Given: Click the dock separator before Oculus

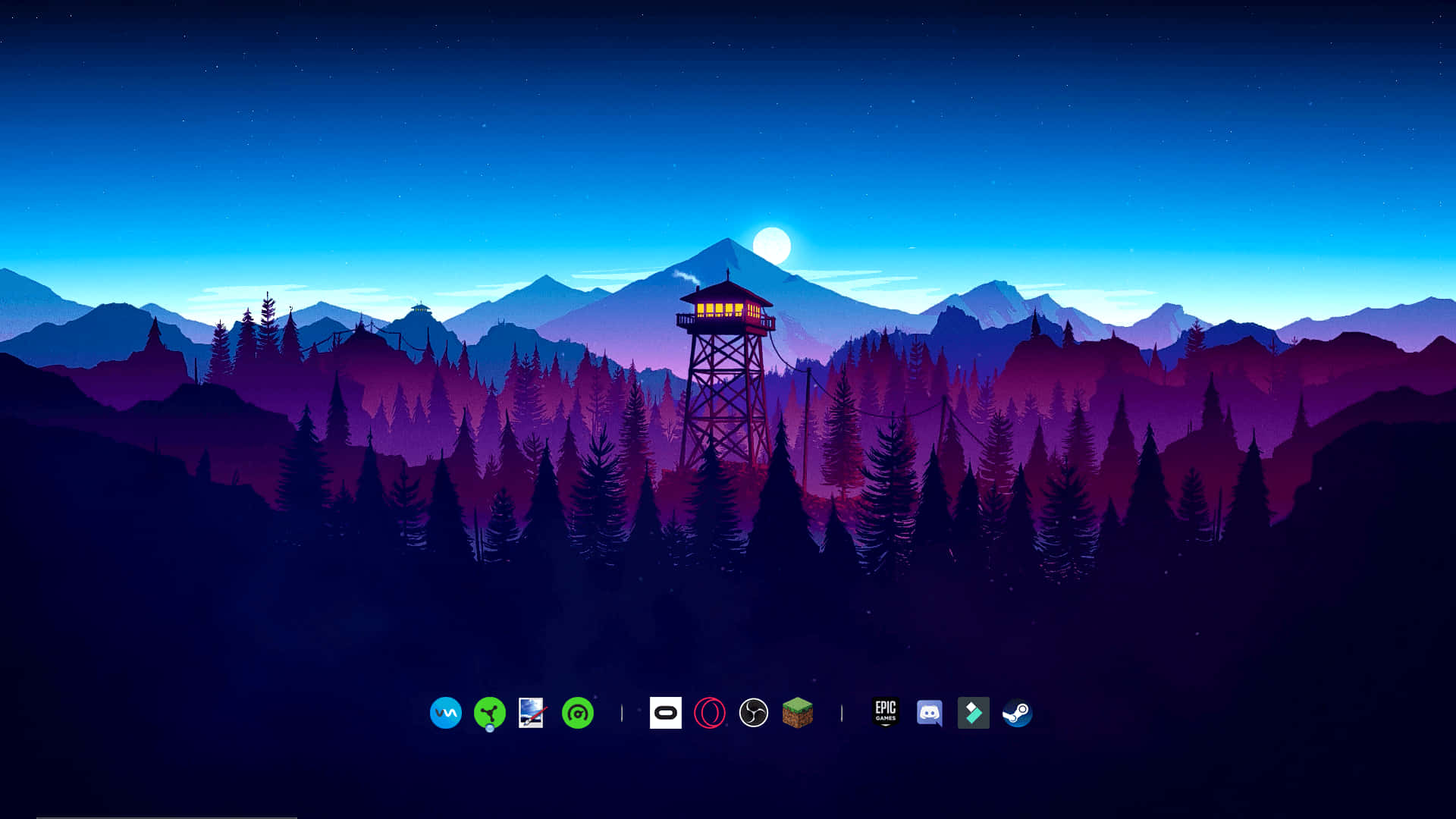Looking at the screenshot, I should click(622, 713).
